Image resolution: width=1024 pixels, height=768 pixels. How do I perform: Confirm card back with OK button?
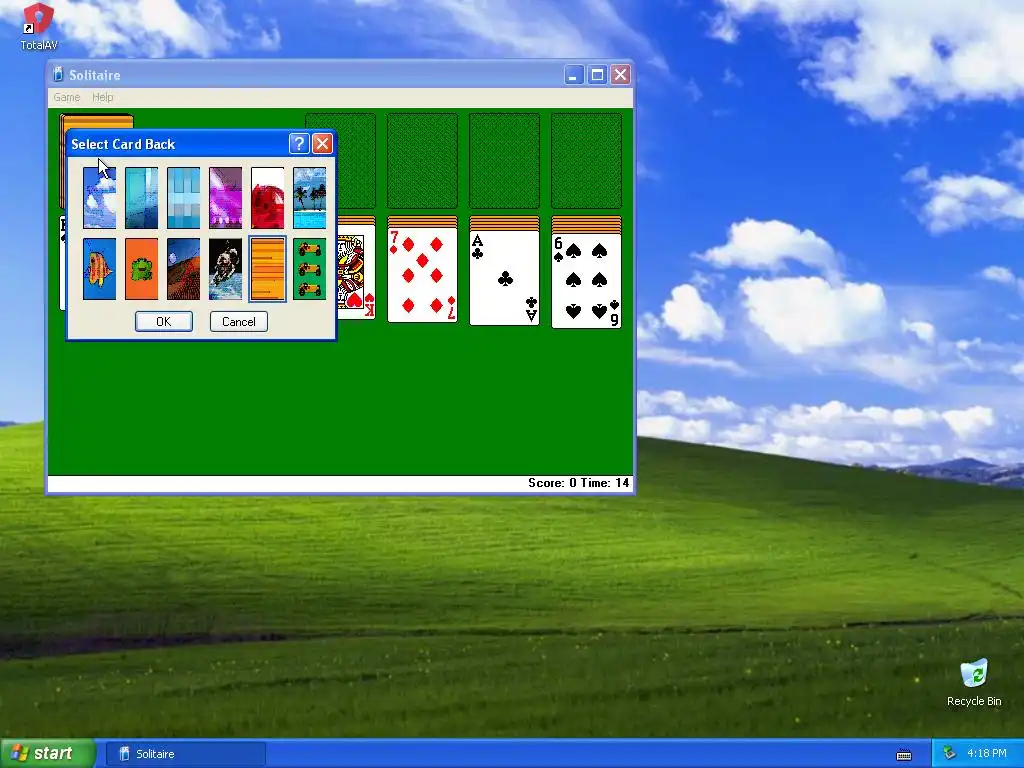coord(164,321)
